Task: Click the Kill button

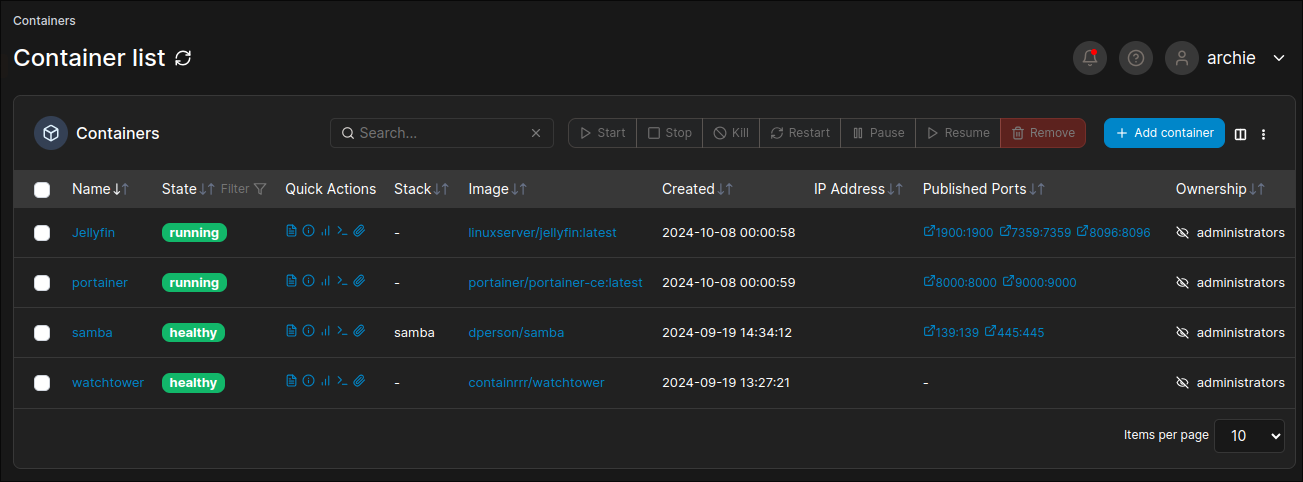Action: coord(731,133)
